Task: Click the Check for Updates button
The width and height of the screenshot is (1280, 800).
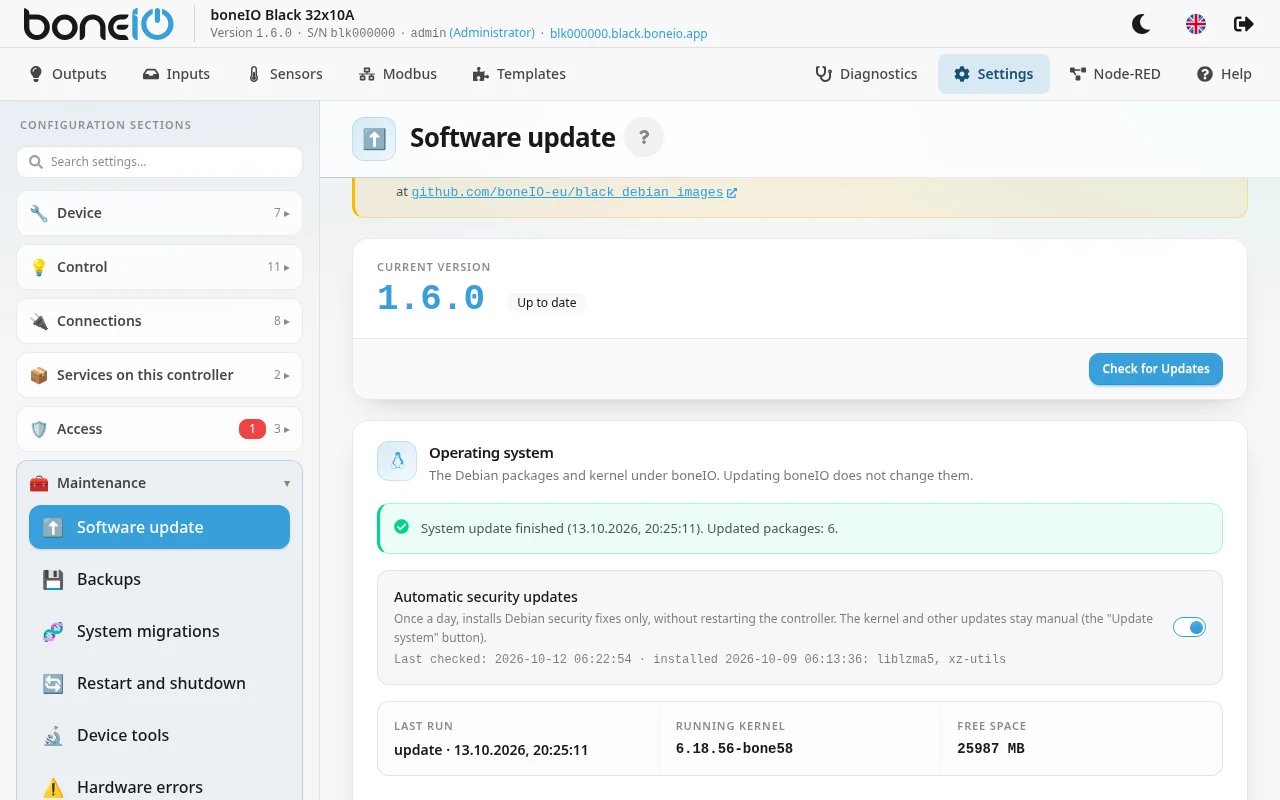Action: point(1156,369)
